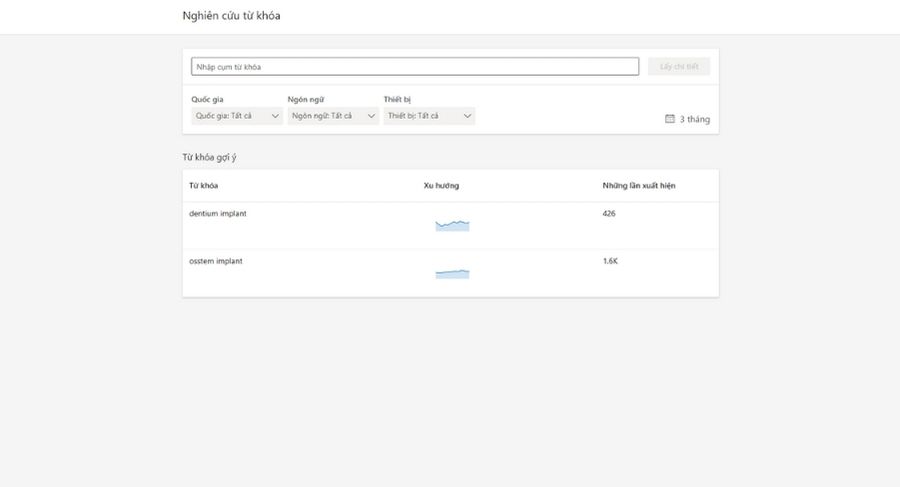The width and height of the screenshot is (900, 487).
Task: Click the "Từ khóa gợi ý" section heading
Action: click(x=209, y=157)
